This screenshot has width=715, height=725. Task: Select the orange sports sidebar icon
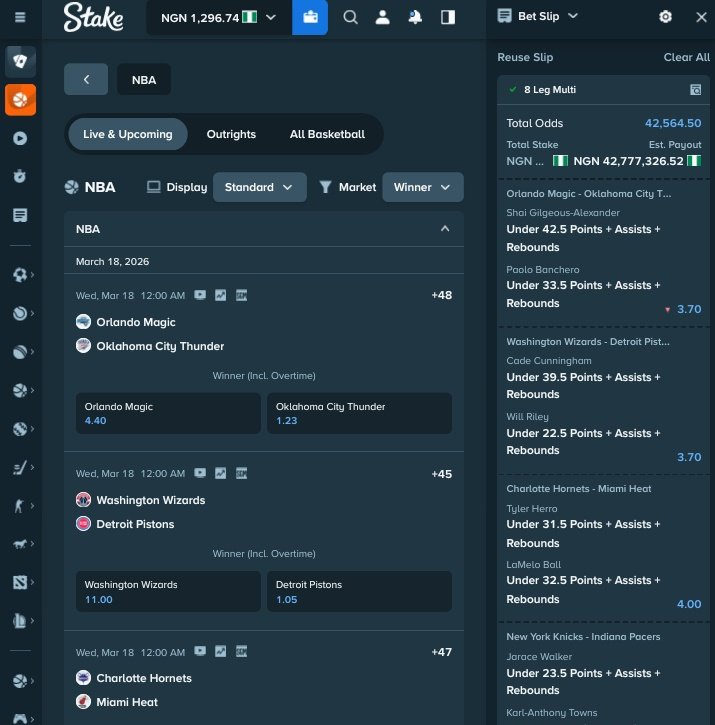[20, 99]
